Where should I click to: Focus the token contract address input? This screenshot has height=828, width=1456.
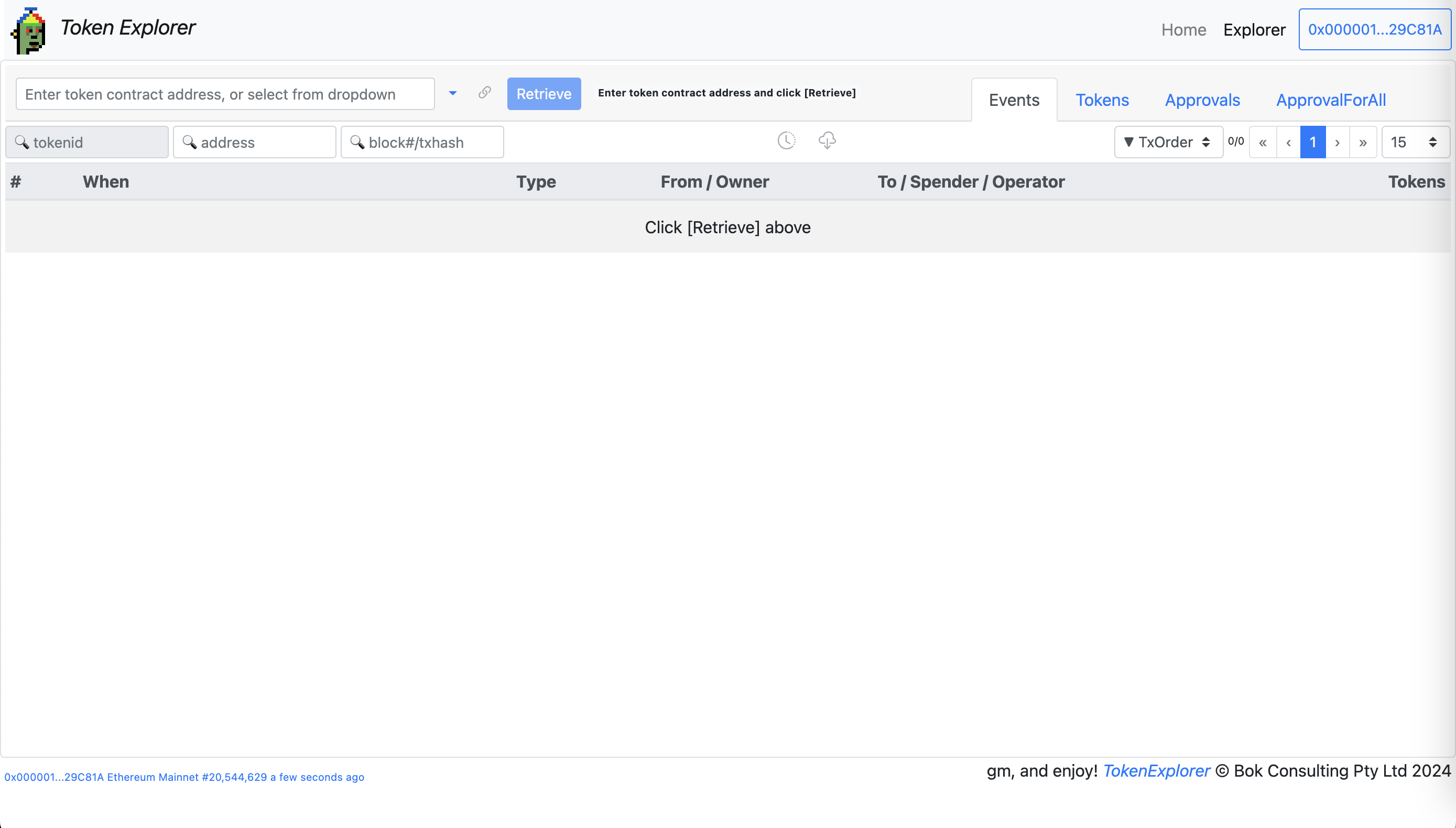pyautogui.click(x=225, y=94)
